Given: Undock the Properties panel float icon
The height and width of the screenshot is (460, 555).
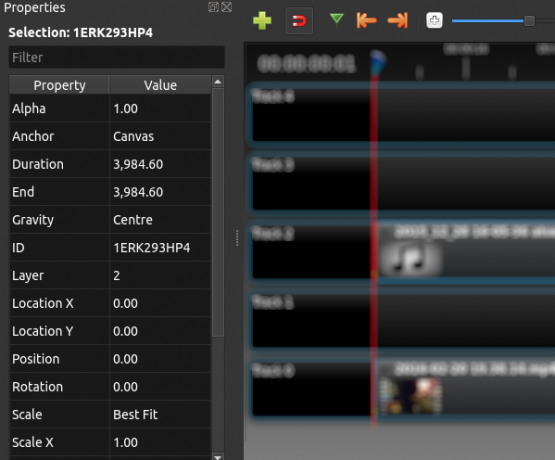Looking at the screenshot, I should (213, 7).
